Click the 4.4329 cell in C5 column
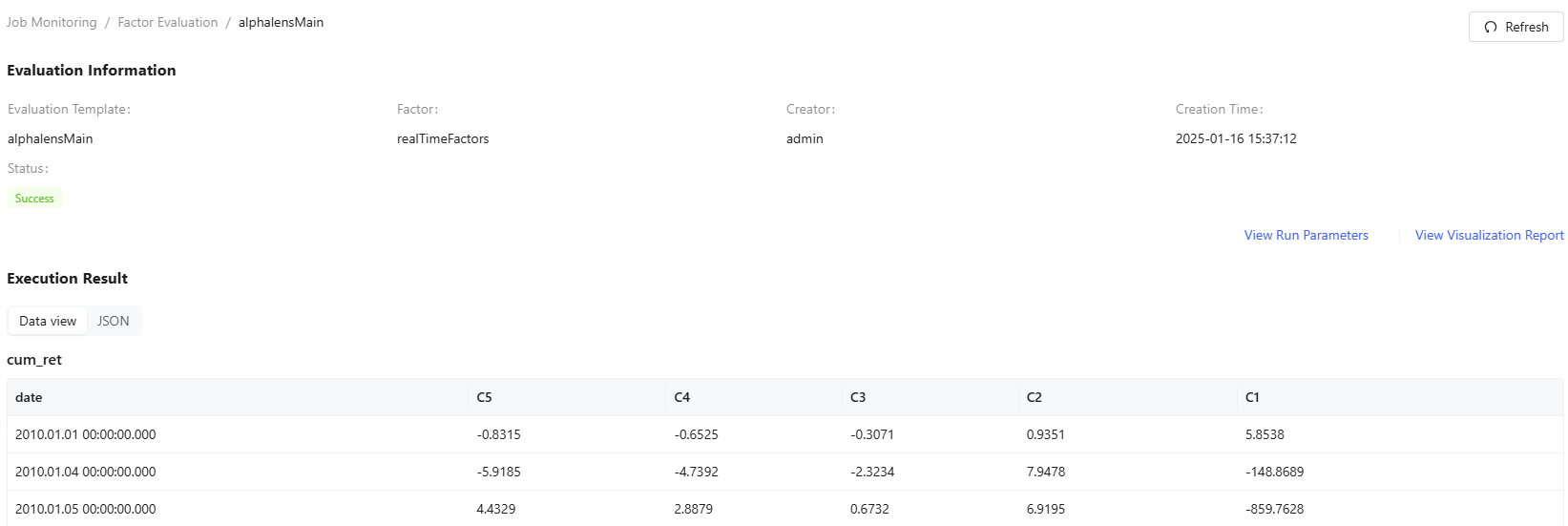This screenshot has width=1568, height=526. [496, 509]
